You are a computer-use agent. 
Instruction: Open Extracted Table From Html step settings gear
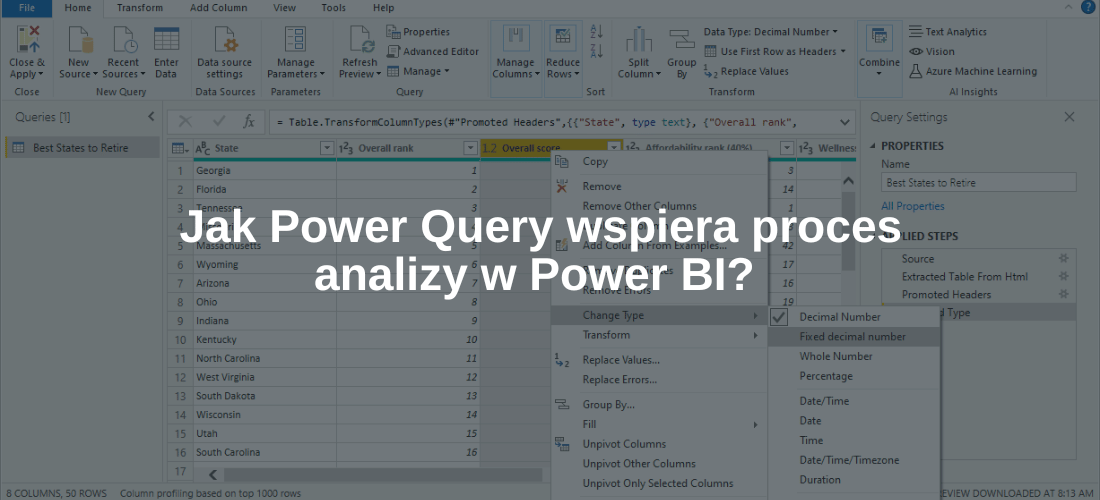tap(1064, 276)
